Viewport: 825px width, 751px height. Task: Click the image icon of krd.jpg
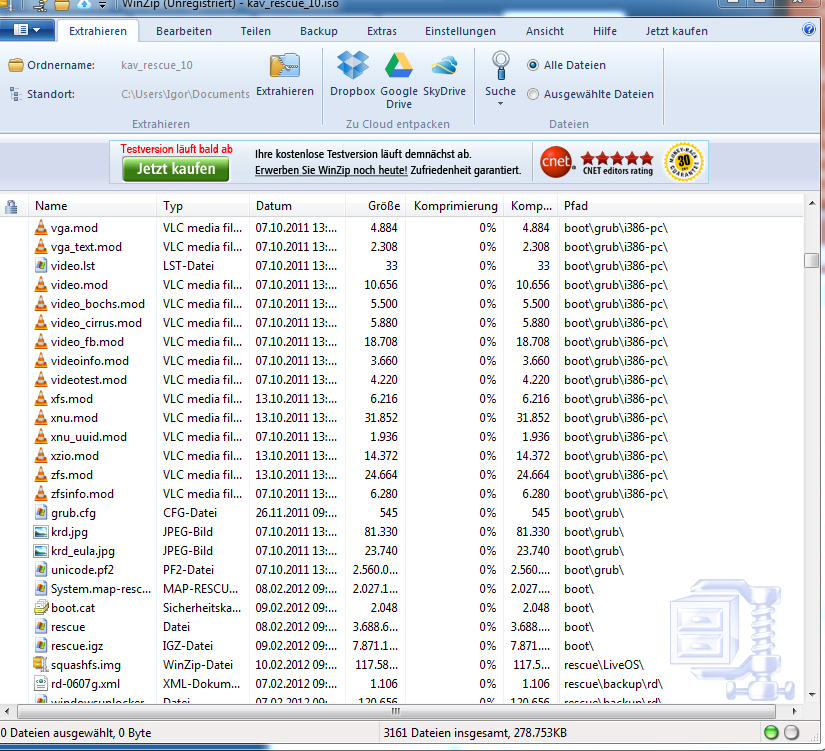pyautogui.click(x=41, y=532)
